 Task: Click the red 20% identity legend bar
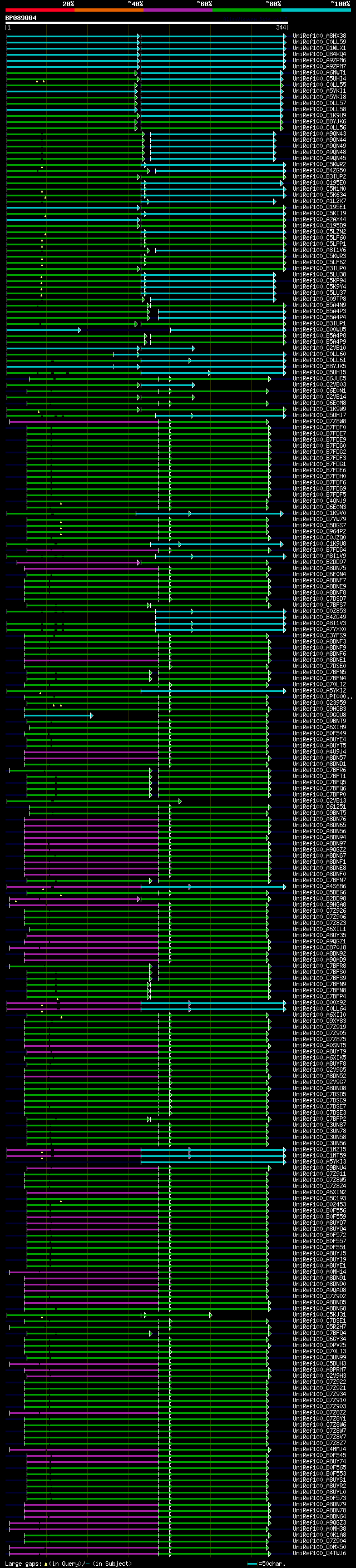(x=39, y=11)
